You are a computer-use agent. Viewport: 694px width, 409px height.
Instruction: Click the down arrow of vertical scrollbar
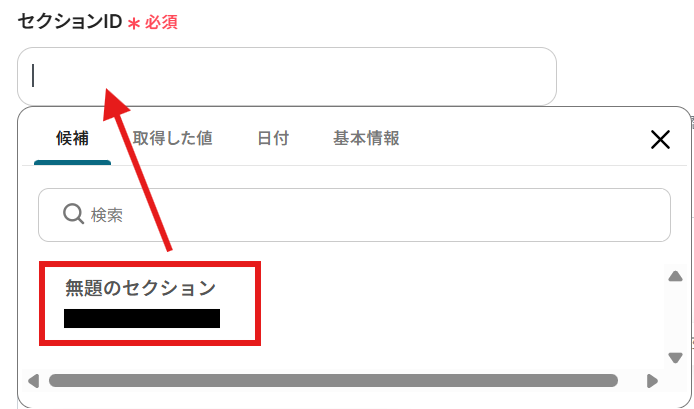[675, 357]
